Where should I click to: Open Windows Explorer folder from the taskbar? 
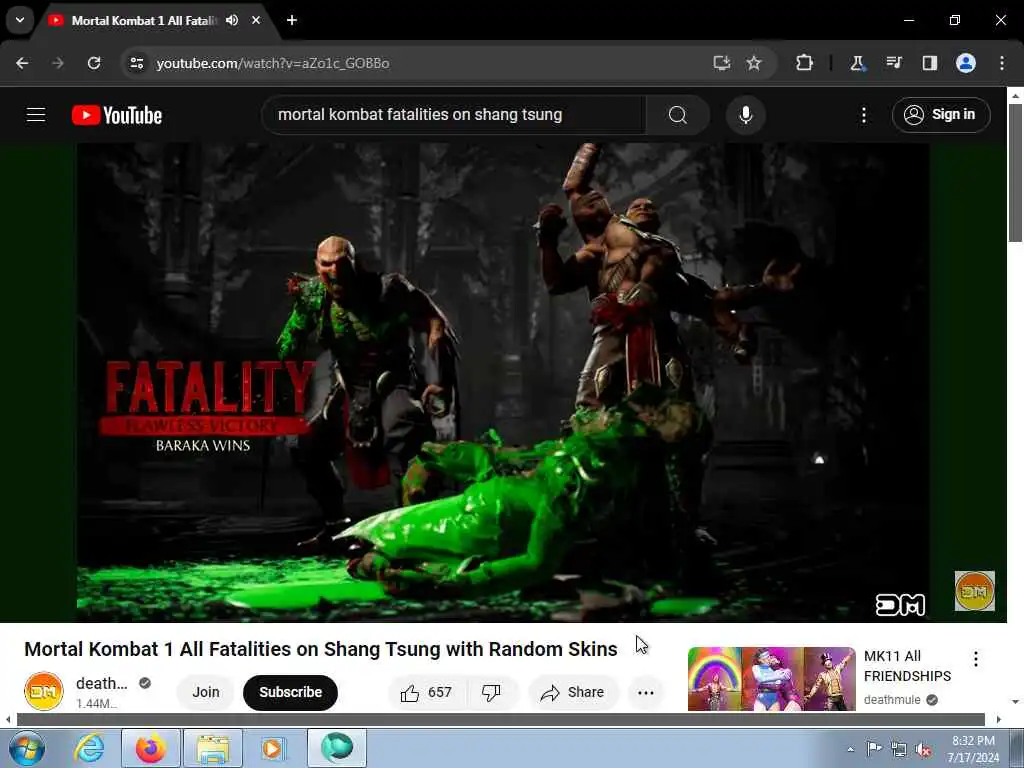coord(212,748)
